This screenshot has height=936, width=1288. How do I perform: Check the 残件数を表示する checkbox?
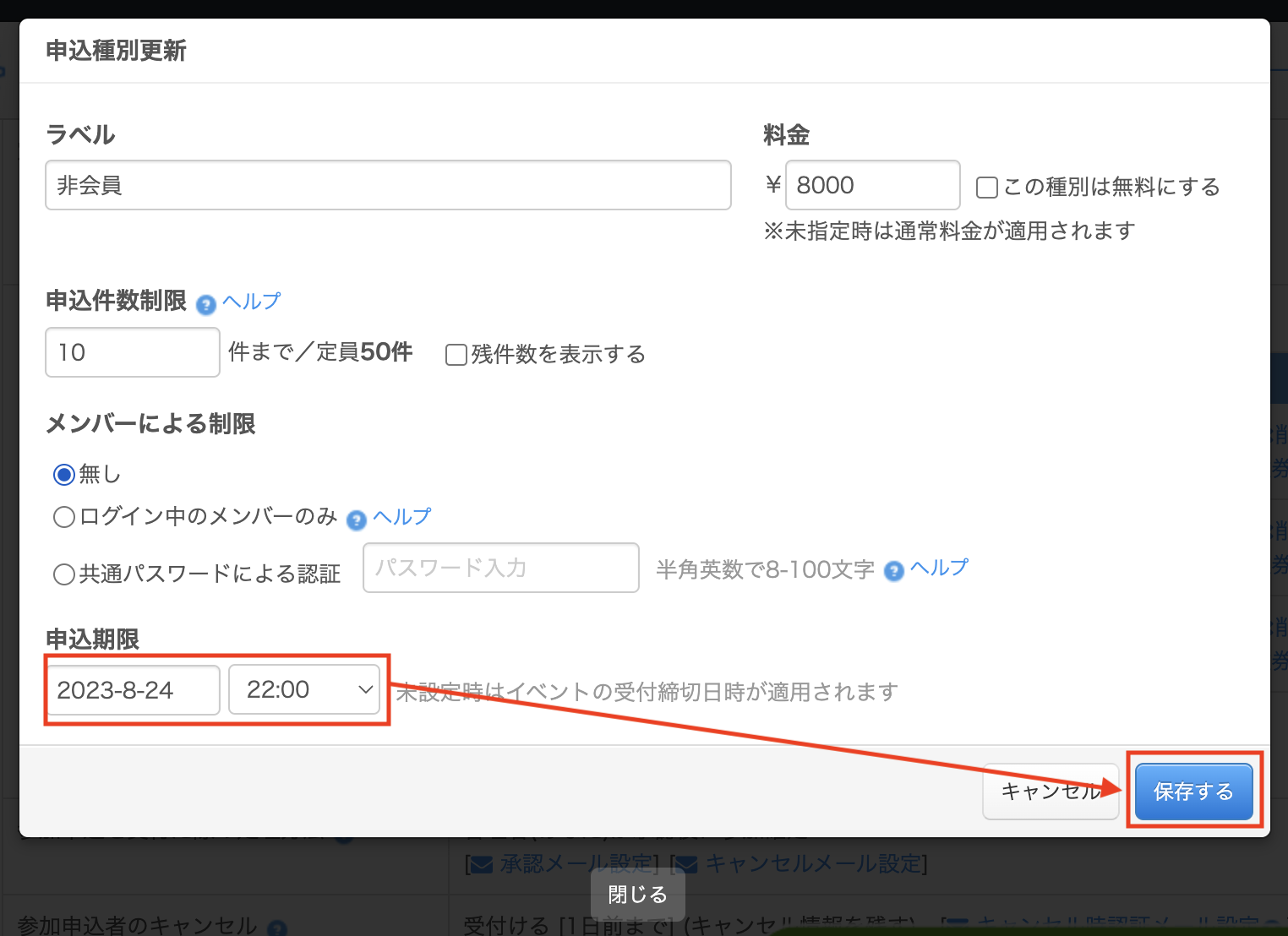click(x=456, y=355)
